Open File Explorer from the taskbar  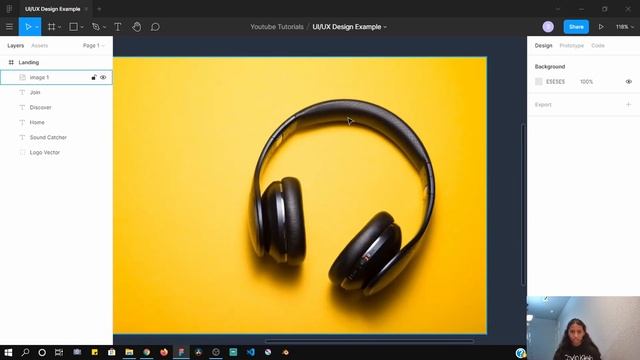129,352
